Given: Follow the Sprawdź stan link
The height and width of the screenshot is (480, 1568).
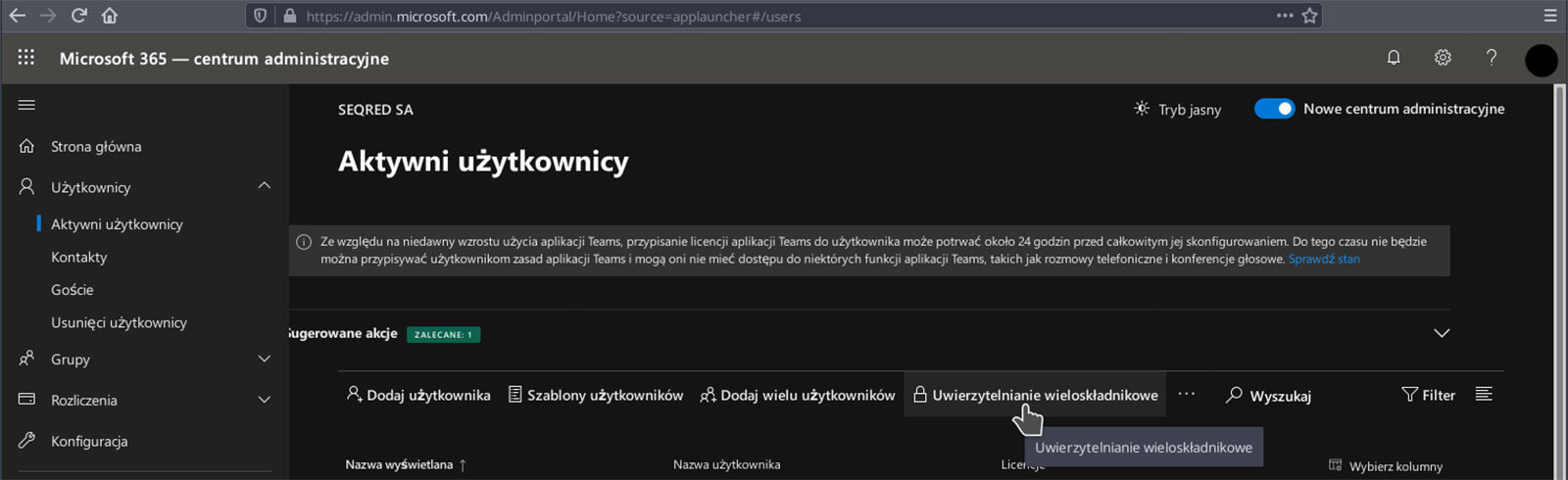Looking at the screenshot, I should point(1324,260).
